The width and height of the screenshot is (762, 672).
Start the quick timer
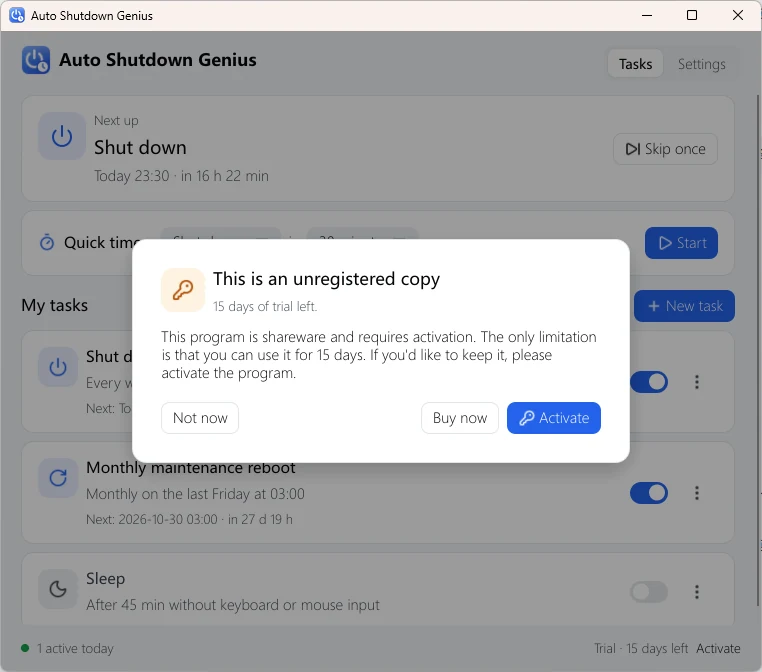[681, 243]
